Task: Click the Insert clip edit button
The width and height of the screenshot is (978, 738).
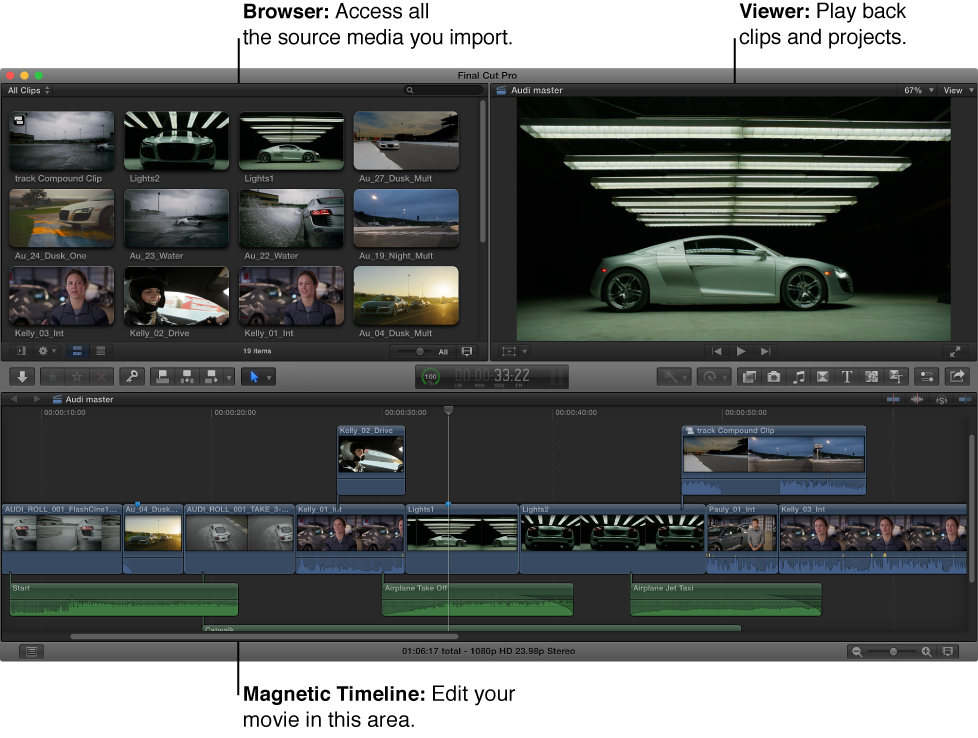Action: click(x=186, y=377)
